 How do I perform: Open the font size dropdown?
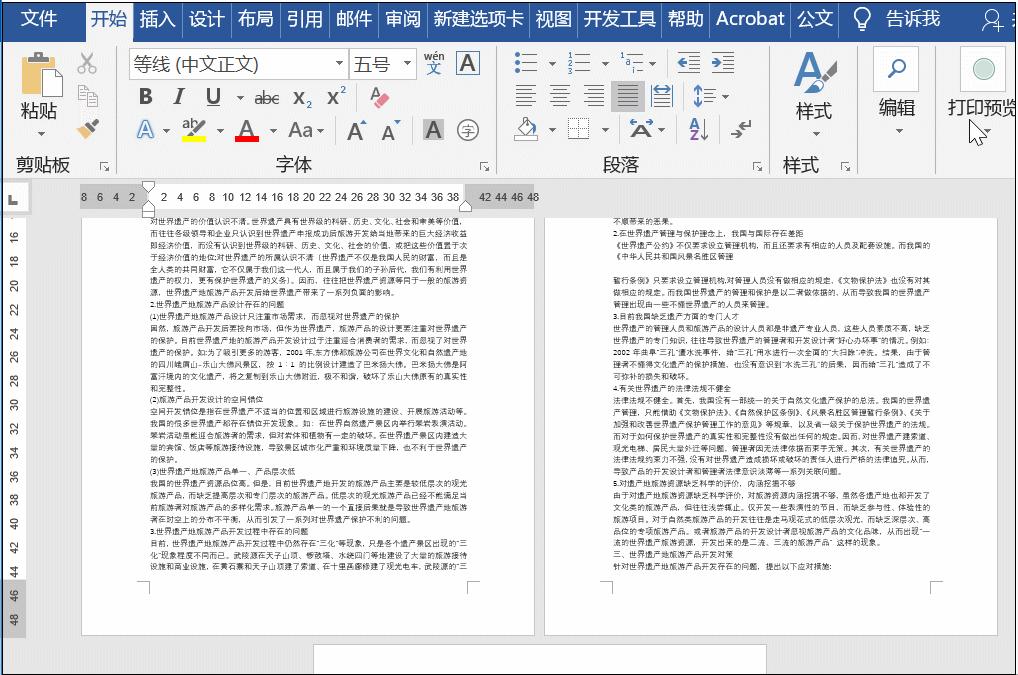[407, 63]
